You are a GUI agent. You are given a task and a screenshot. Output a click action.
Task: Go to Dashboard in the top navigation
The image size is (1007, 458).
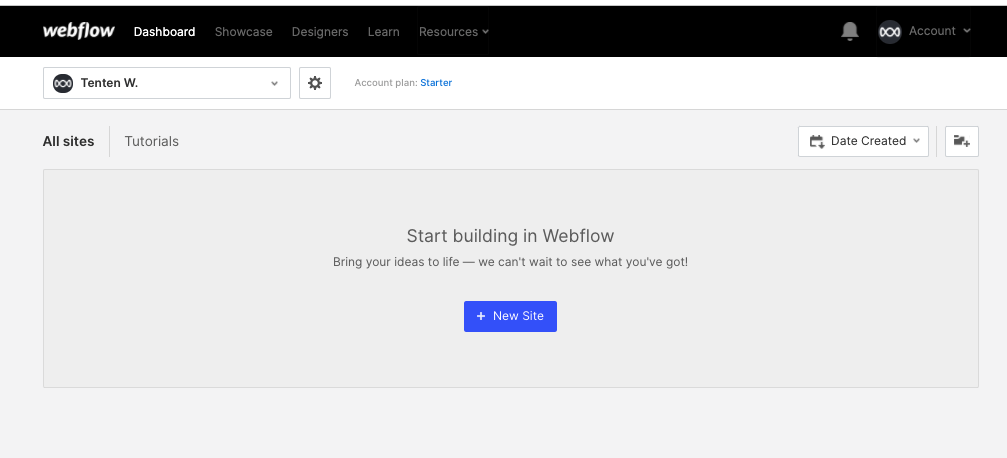(x=164, y=32)
